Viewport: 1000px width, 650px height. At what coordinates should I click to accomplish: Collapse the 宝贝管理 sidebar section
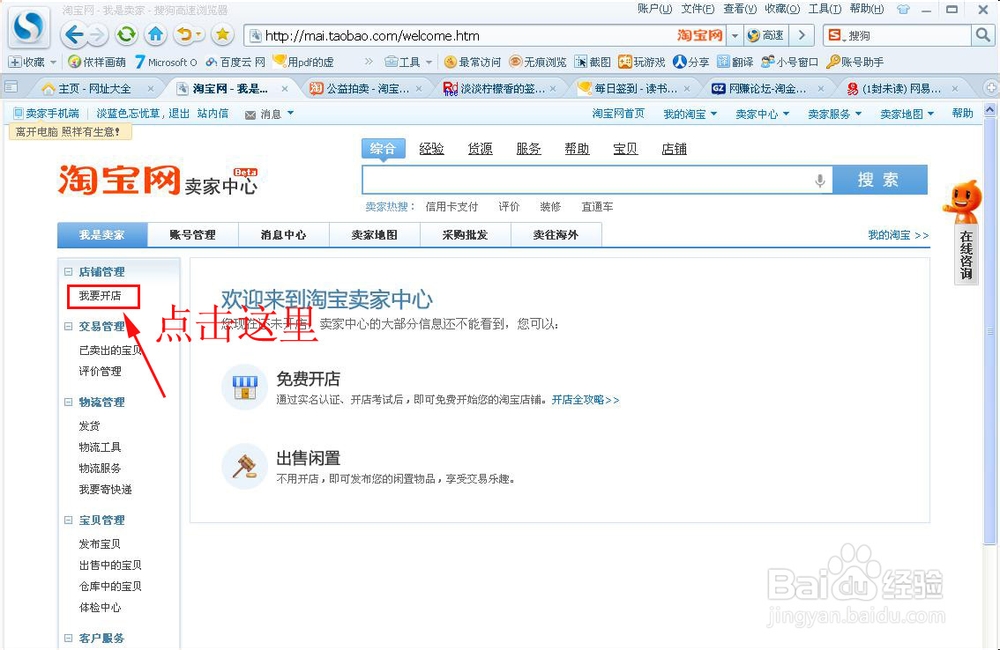click(68, 520)
